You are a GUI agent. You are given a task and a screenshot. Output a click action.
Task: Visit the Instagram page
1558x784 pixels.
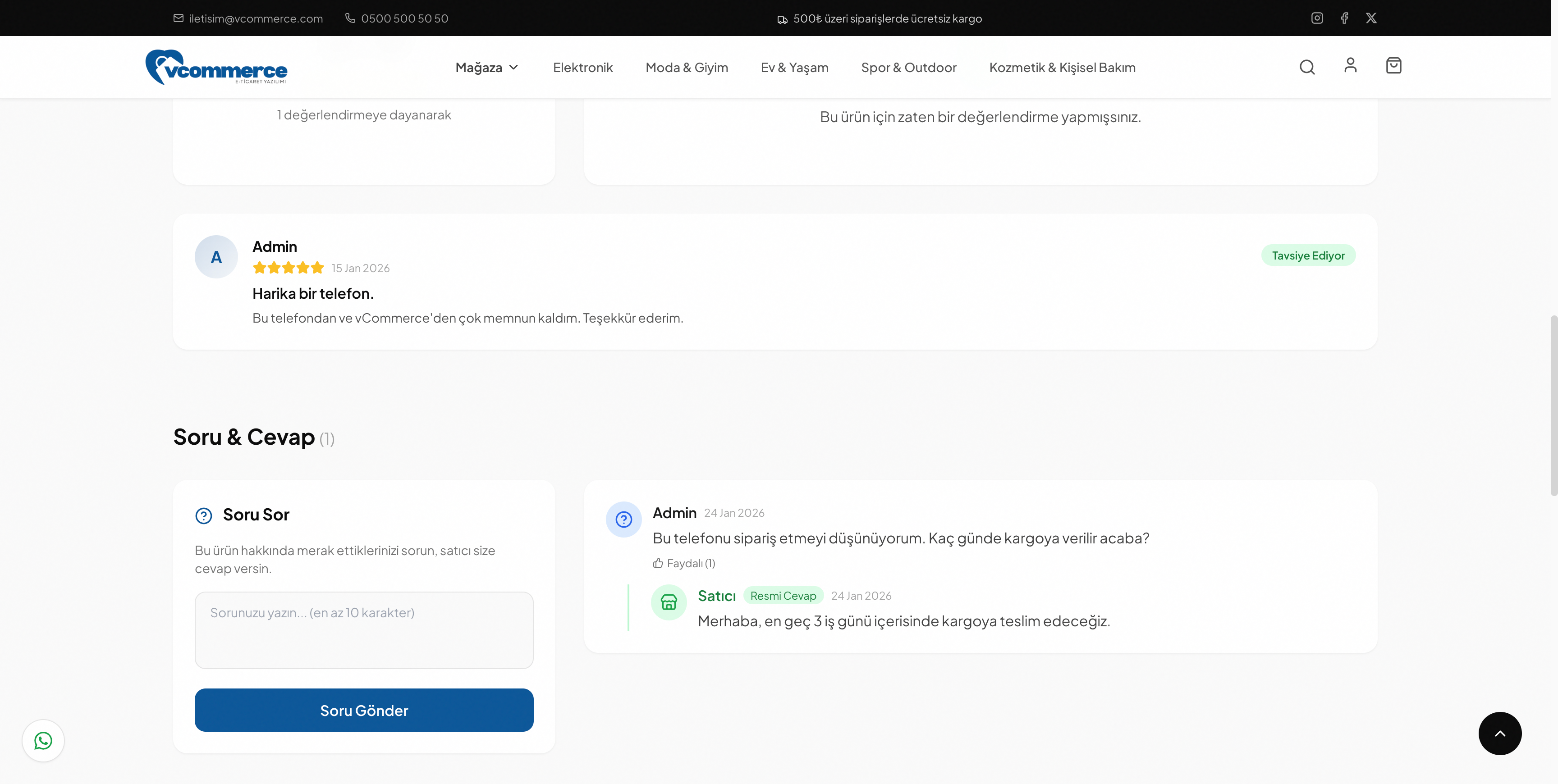[x=1317, y=18]
